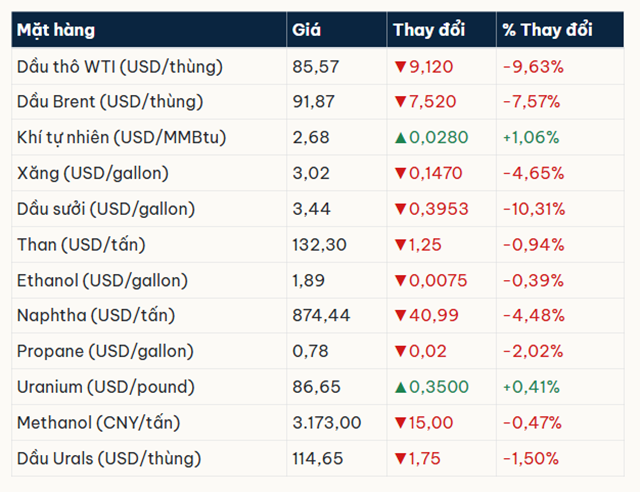Click the red down arrow for WTI crude
The height and width of the screenshot is (492, 640).
tap(400, 67)
